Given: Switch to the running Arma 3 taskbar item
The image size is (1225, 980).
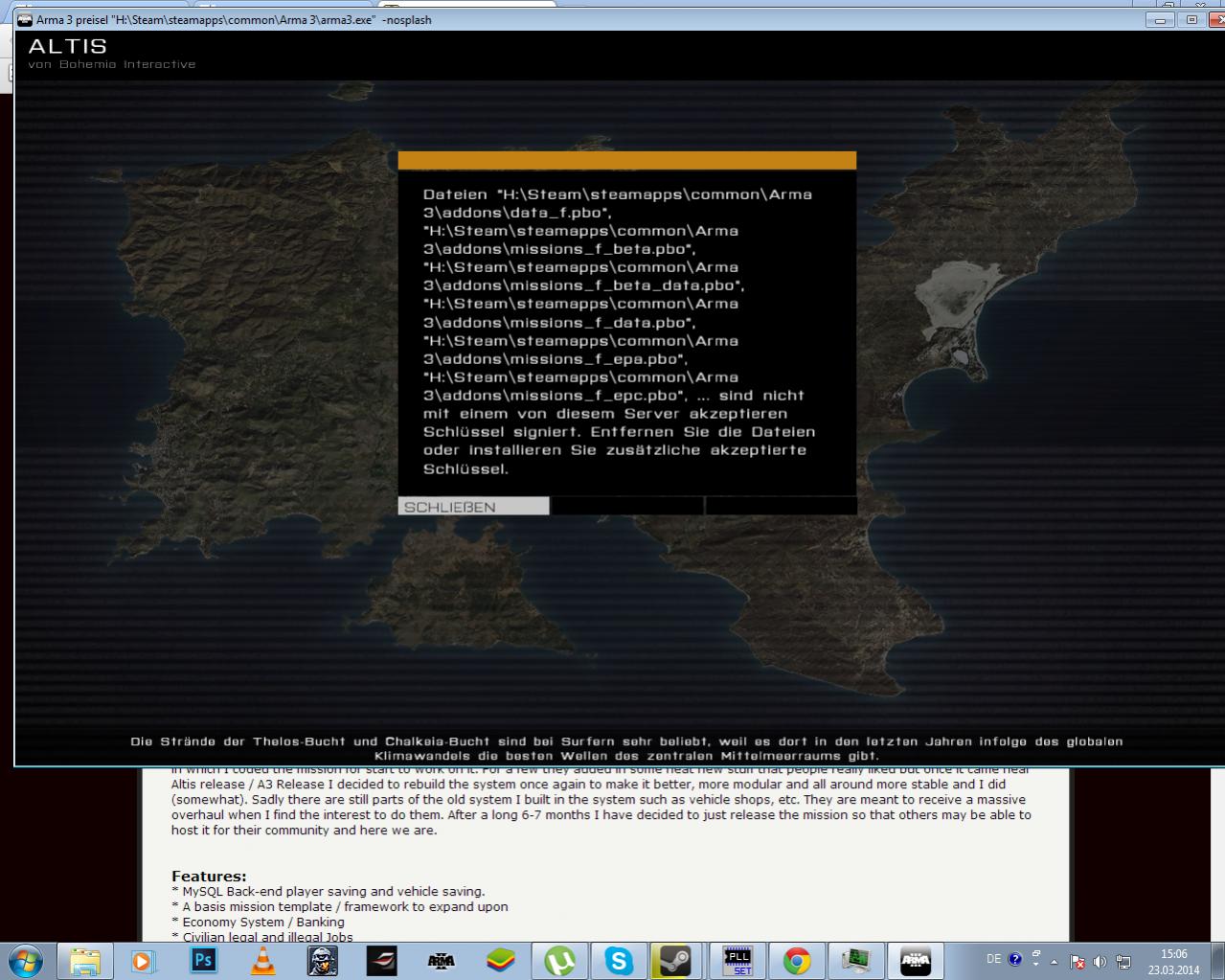Looking at the screenshot, I should (x=916, y=960).
